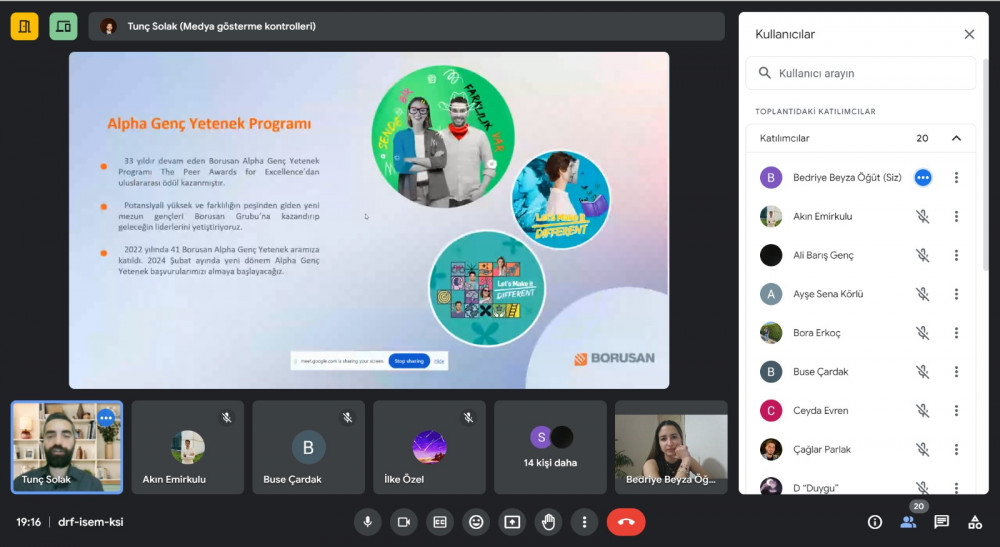The image size is (1000, 547).
Task: Click the meeting code drf-isem-ksi
Action: pos(91,522)
